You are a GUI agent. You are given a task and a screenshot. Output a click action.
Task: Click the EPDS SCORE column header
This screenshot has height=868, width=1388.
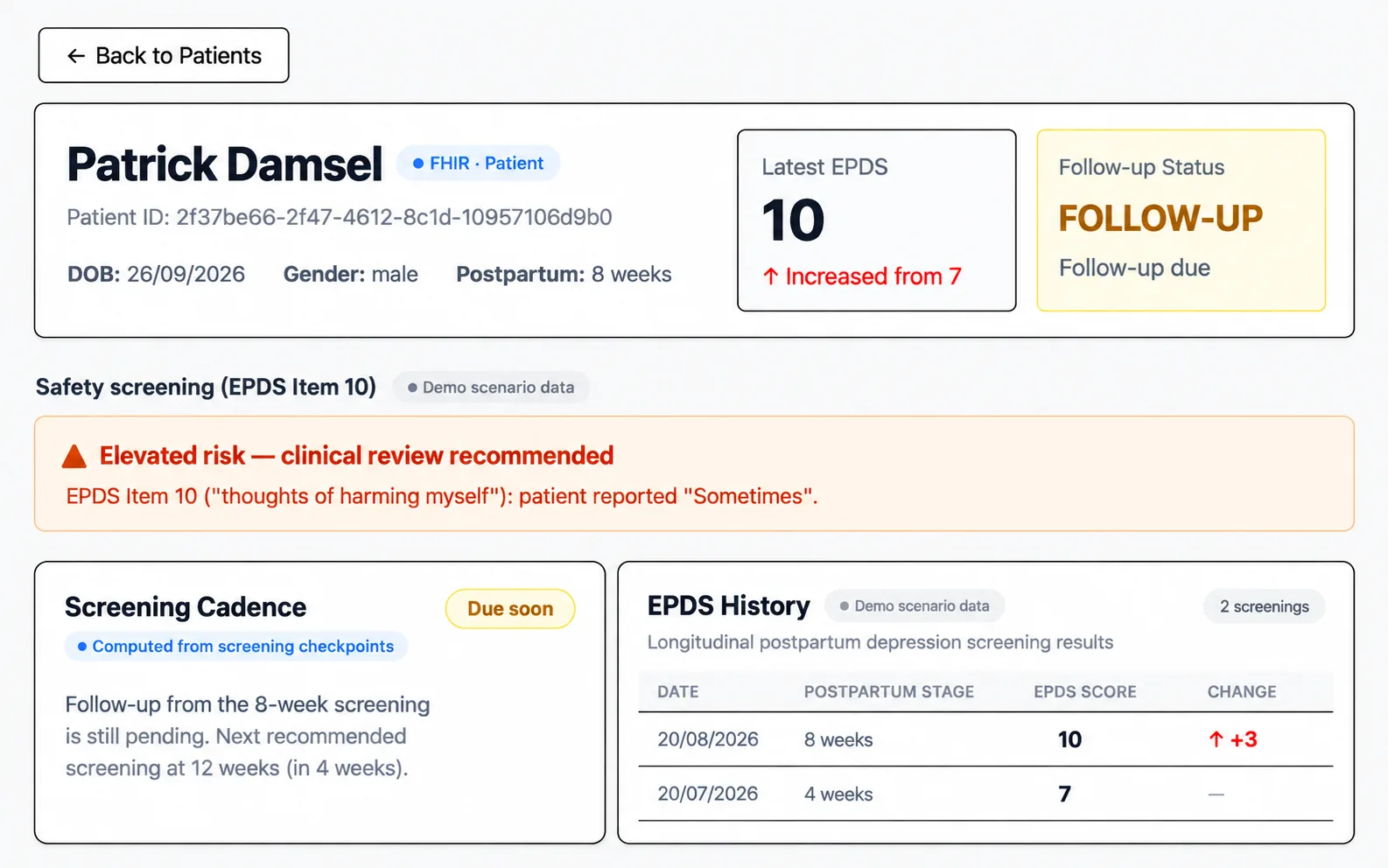click(1085, 691)
